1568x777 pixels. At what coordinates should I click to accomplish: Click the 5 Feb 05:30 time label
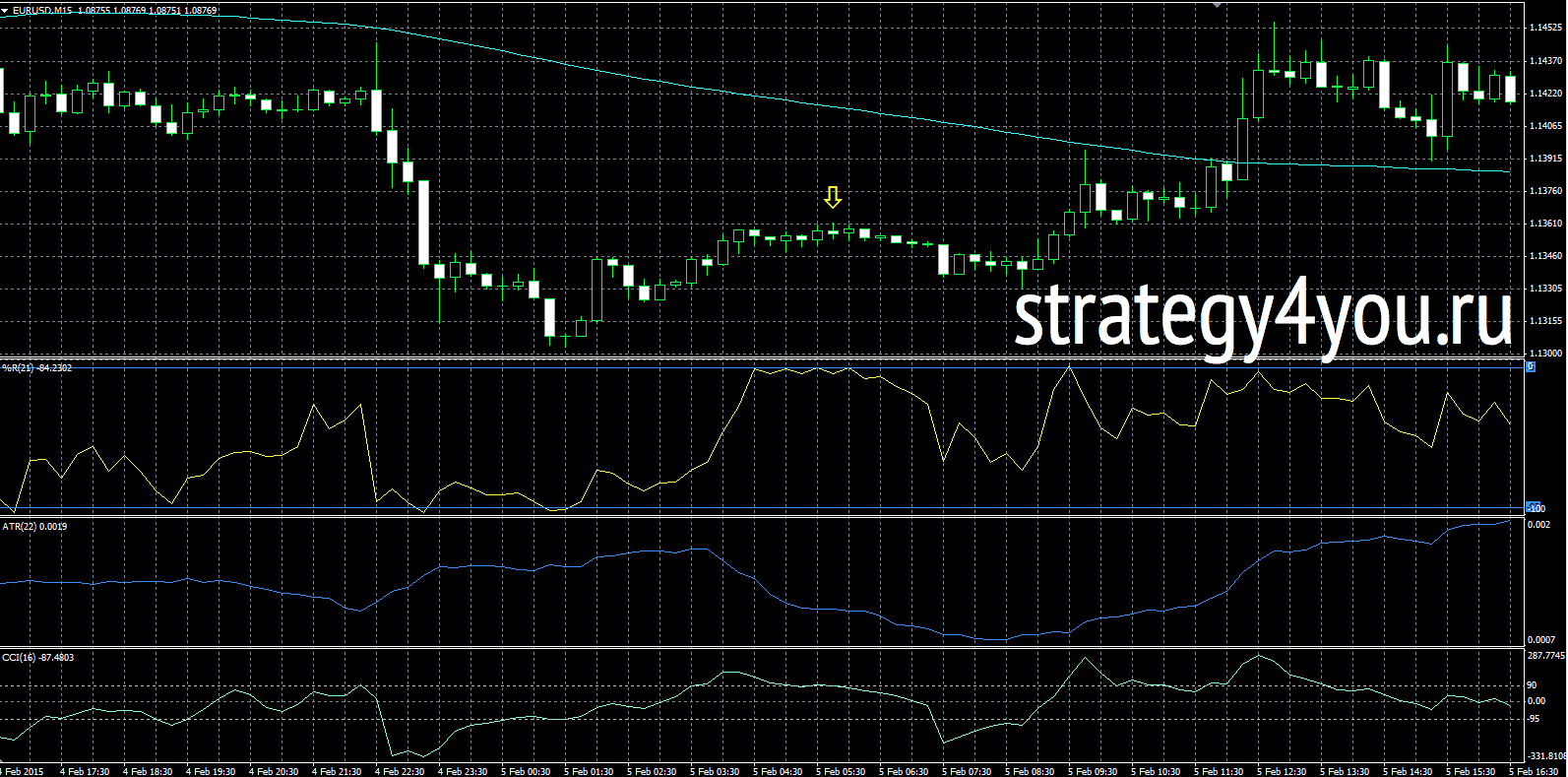tap(840, 771)
